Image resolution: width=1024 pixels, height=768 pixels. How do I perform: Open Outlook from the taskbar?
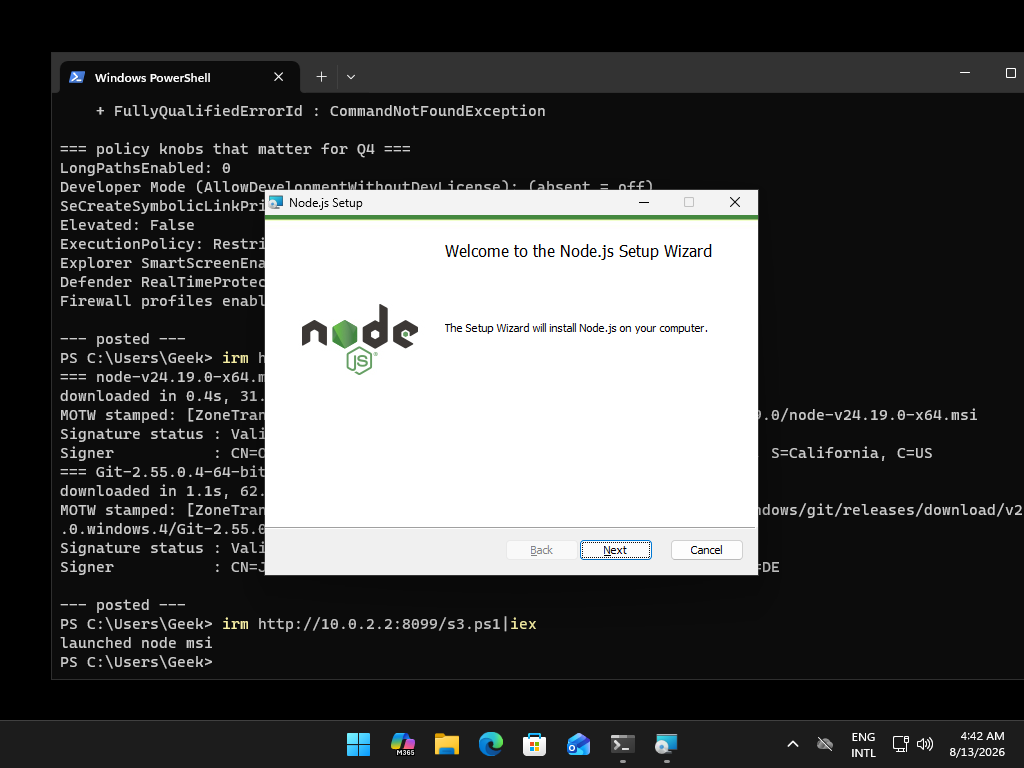[579, 744]
